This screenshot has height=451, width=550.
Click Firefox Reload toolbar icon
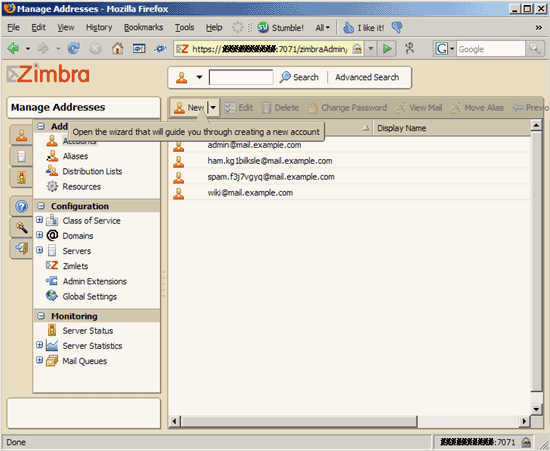pyautogui.click(x=74, y=48)
